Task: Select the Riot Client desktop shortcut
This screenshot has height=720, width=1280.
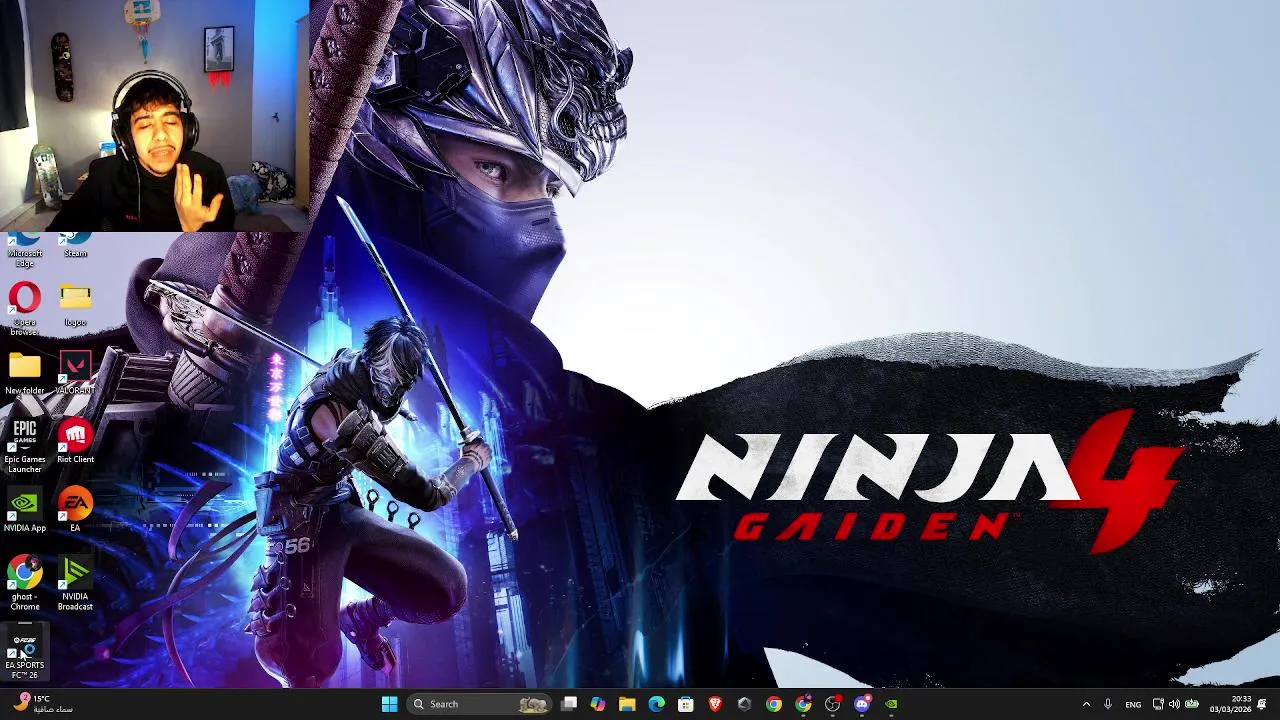Action: pyautogui.click(x=75, y=442)
